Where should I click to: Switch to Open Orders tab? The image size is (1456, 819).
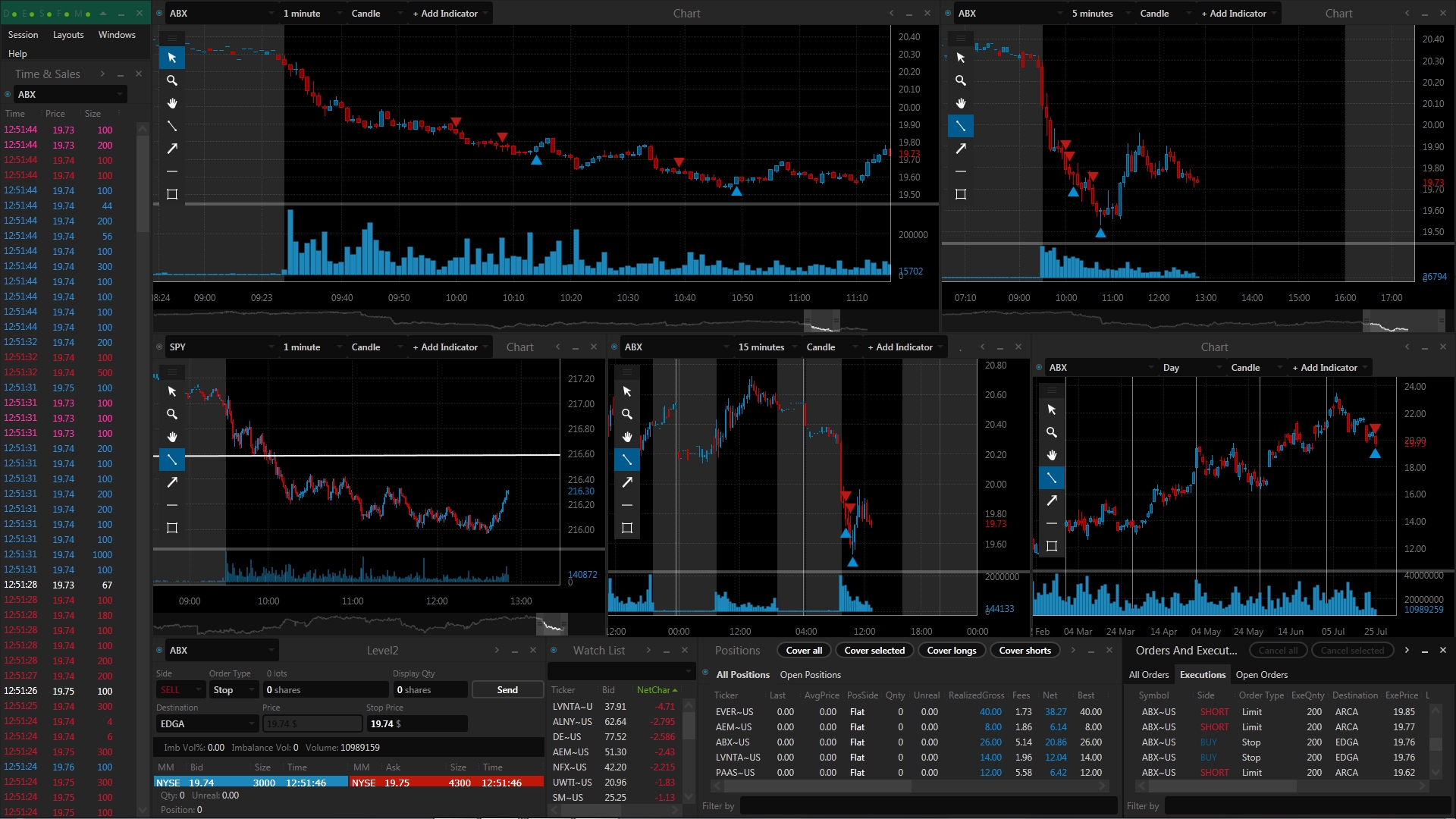click(1261, 675)
